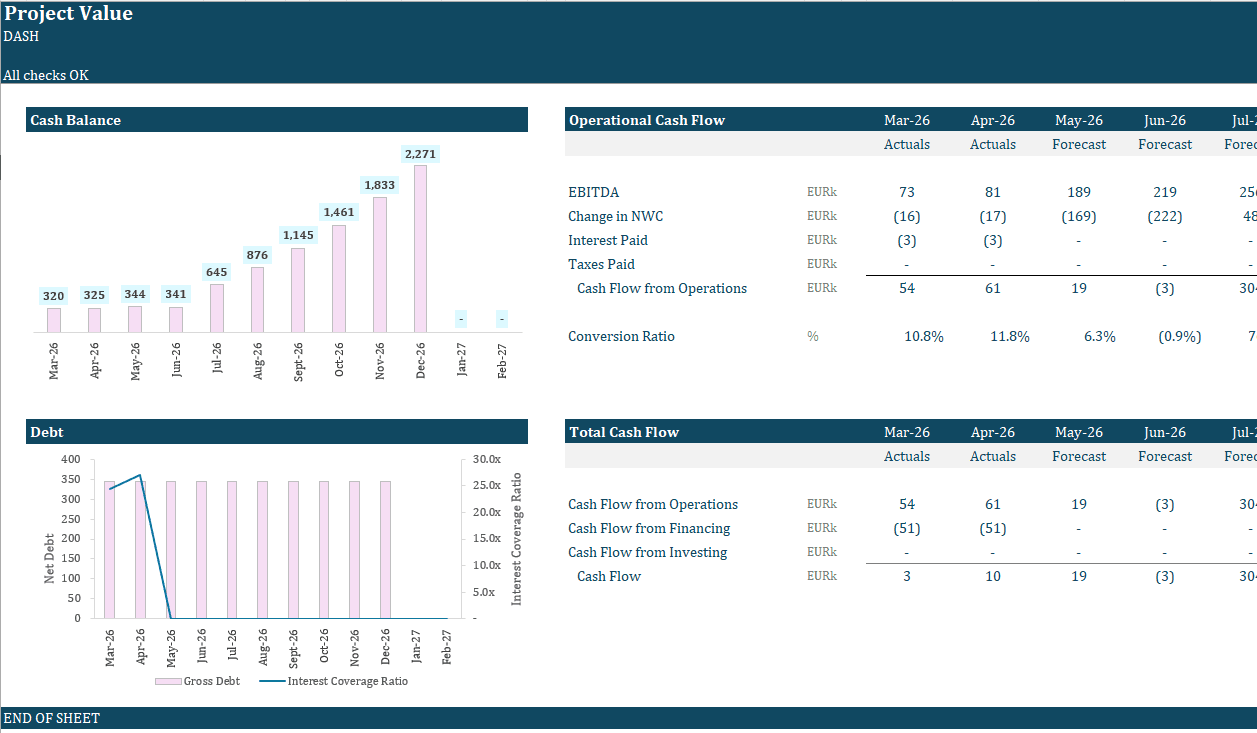The height and width of the screenshot is (733, 1257).
Task: Click the END OF SHEET footer bar
Action: [51, 717]
